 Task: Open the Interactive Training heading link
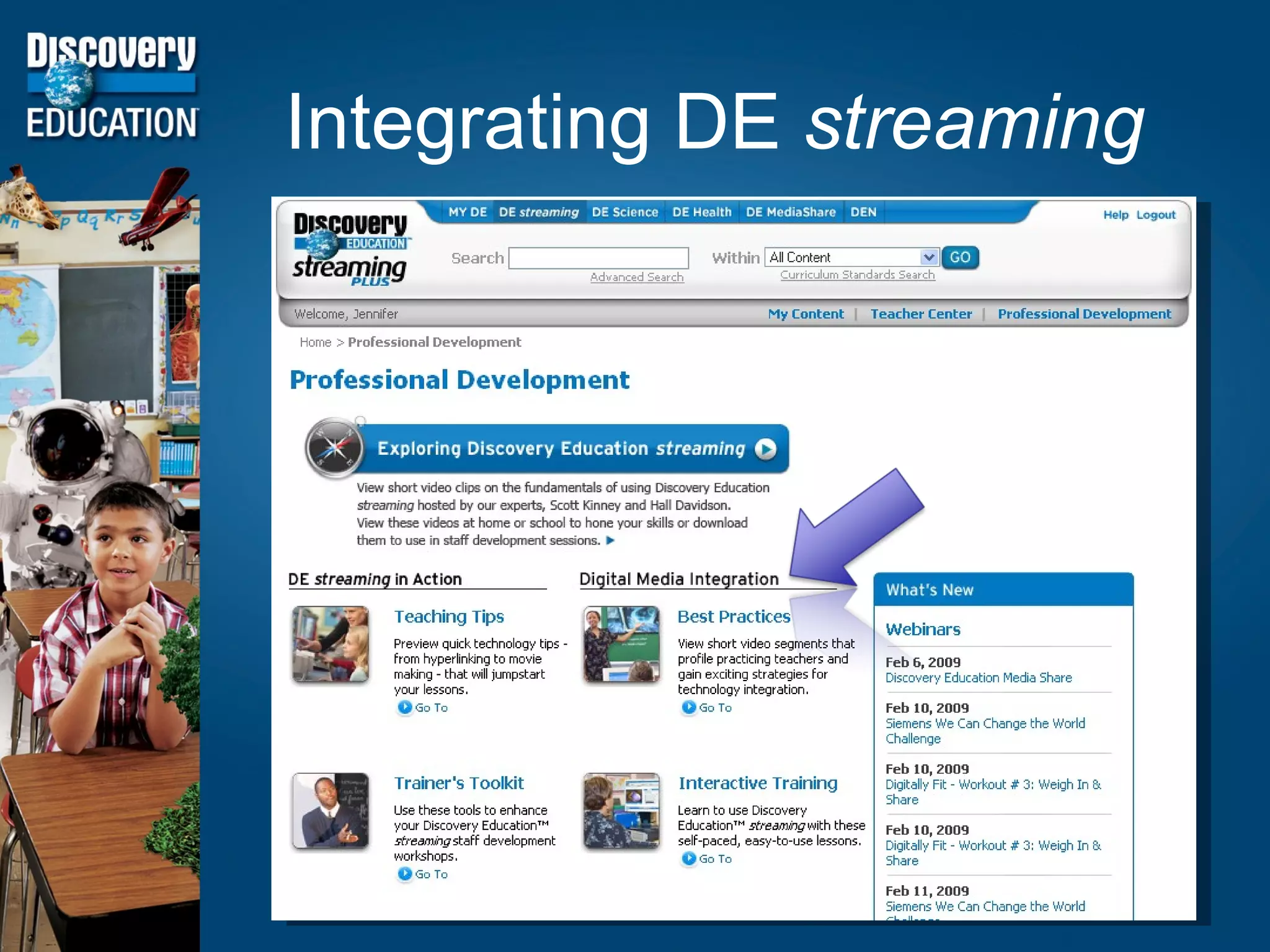coord(758,783)
